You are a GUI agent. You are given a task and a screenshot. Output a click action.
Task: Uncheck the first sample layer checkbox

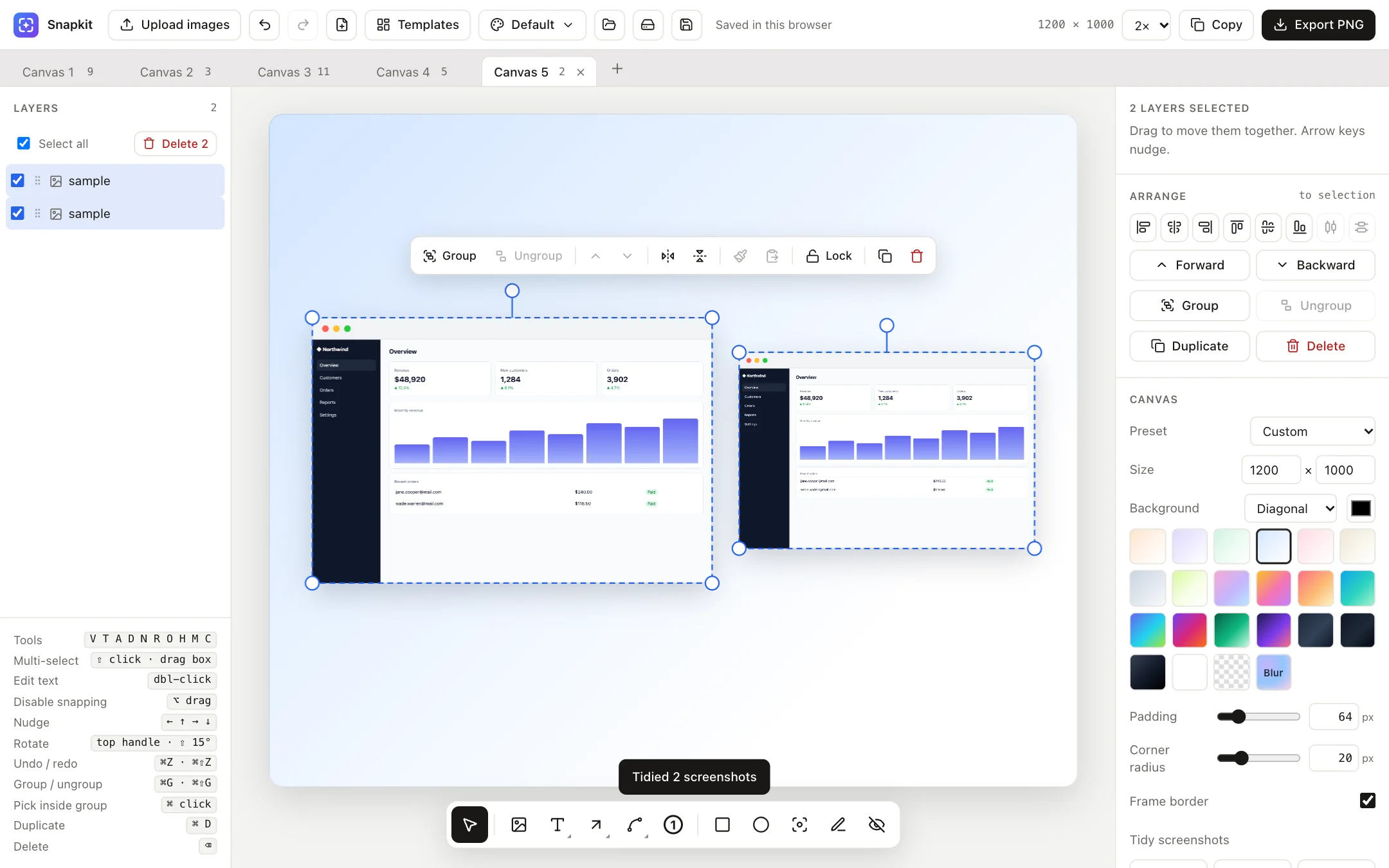(18, 181)
